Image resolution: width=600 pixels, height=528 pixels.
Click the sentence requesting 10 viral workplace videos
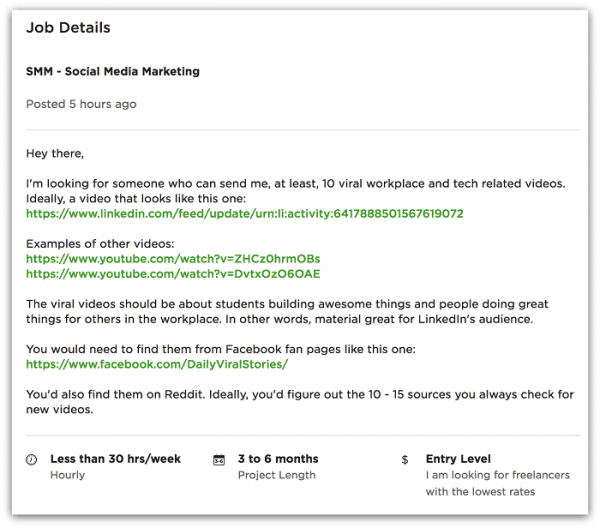pyautogui.click(x=295, y=184)
